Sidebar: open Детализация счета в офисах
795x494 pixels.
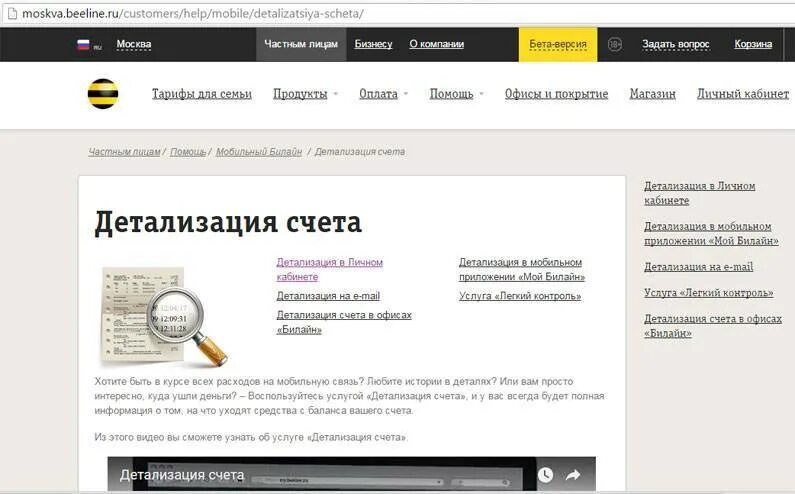713,326
